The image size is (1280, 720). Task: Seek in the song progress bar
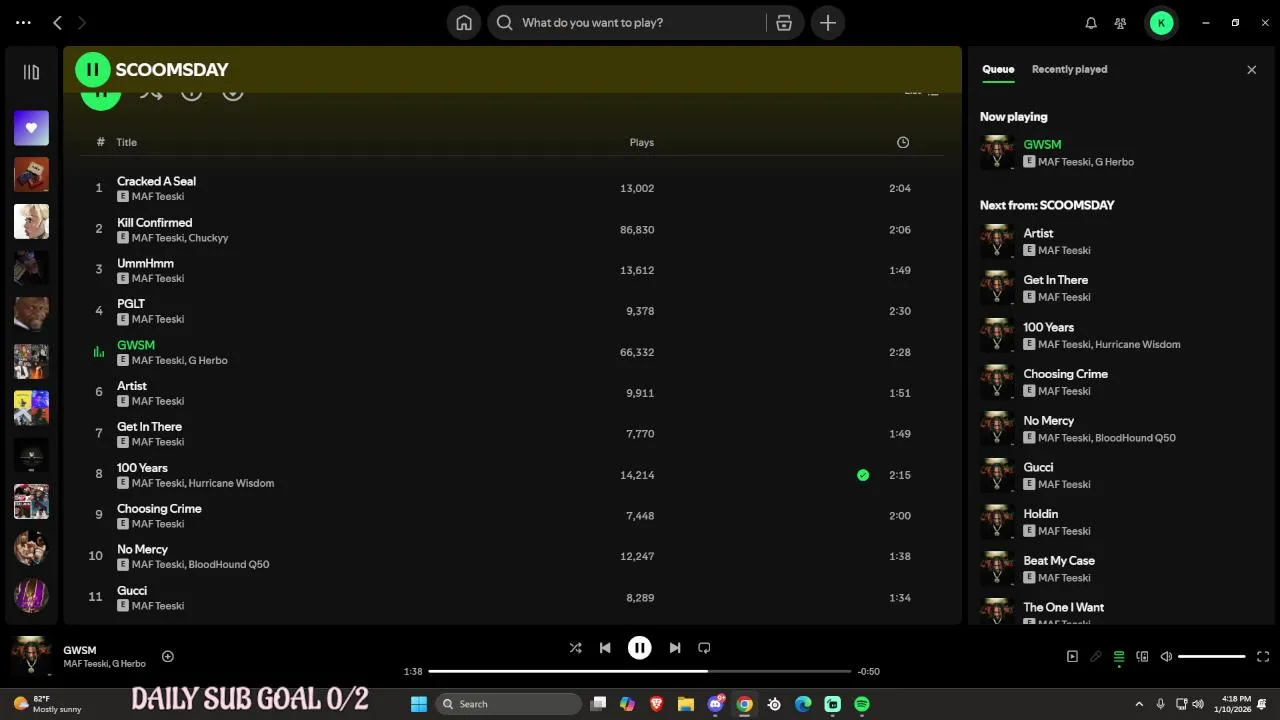click(x=640, y=671)
